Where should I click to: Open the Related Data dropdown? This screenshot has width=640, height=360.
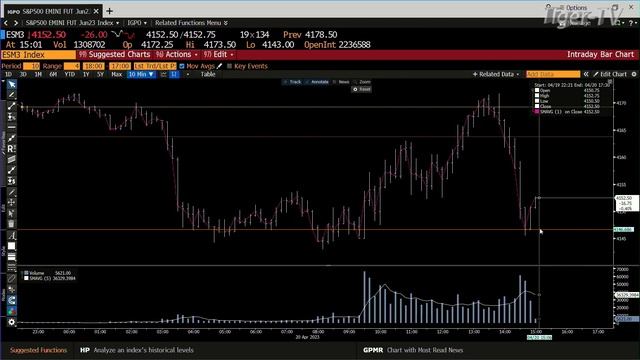496,74
